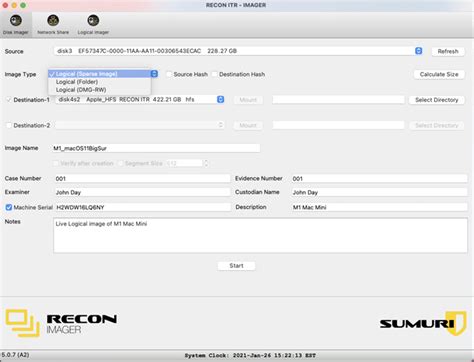
Task: Click the Evidence Number field
Action: click(379, 179)
